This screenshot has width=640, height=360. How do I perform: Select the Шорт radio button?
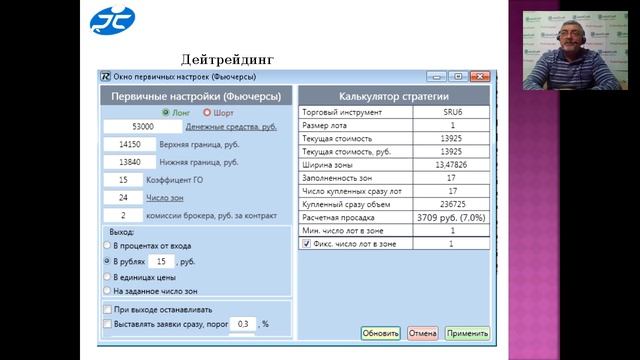[x=207, y=112]
